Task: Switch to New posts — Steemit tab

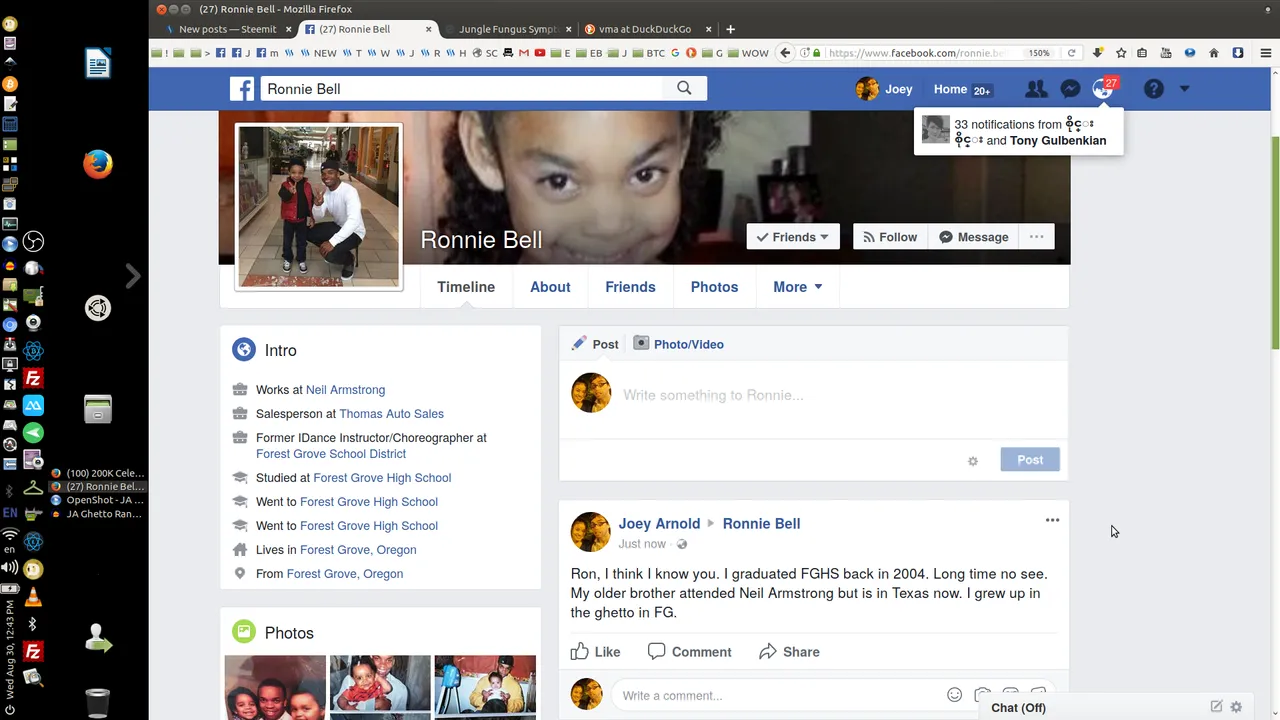Action: click(x=227, y=29)
